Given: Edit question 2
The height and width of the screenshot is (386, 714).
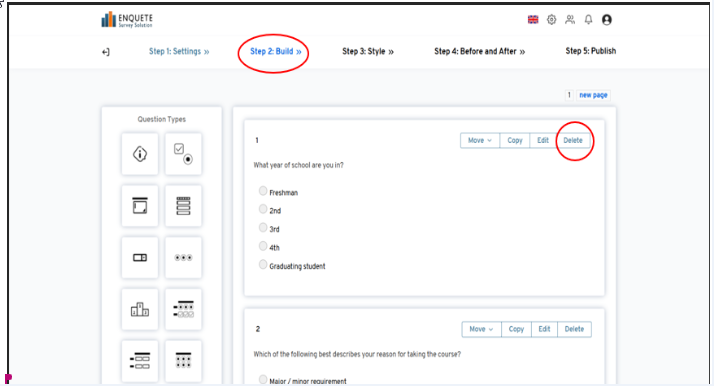Looking at the screenshot, I should coord(544,329).
